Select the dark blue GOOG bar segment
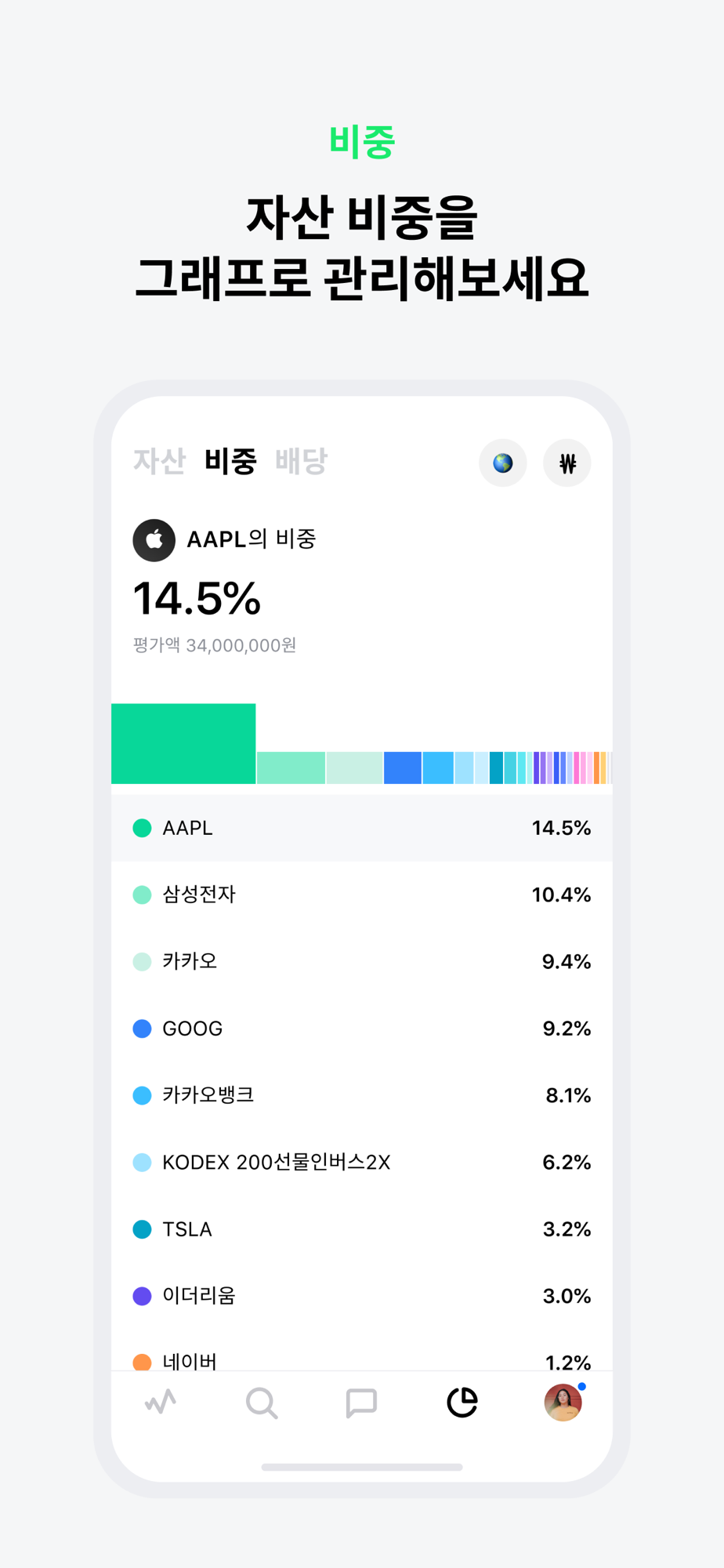The height and width of the screenshot is (1568, 724). tap(403, 768)
